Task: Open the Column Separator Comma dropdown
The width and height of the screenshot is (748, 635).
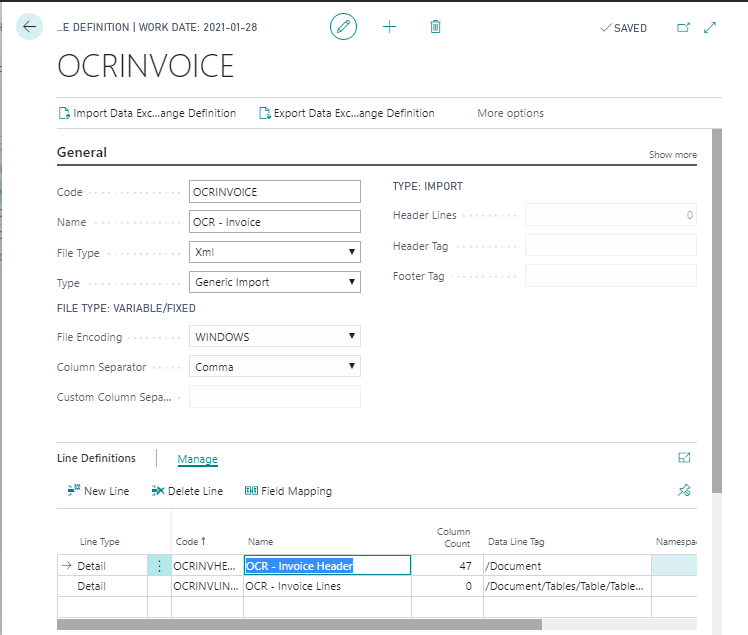Action: [275, 366]
